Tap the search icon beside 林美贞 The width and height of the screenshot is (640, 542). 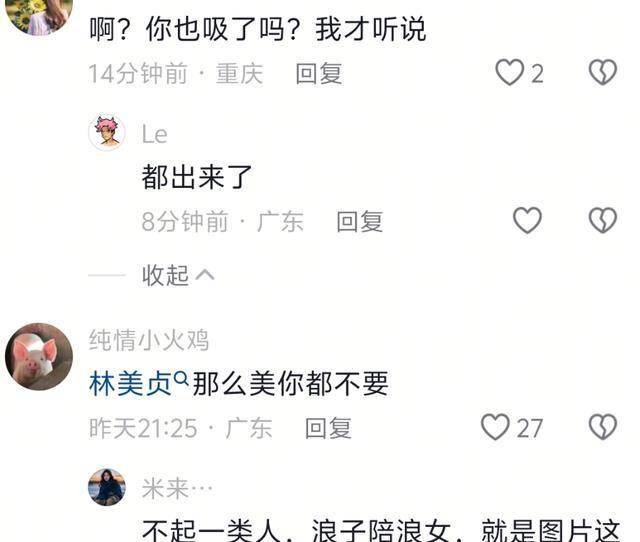coord(181,379)
